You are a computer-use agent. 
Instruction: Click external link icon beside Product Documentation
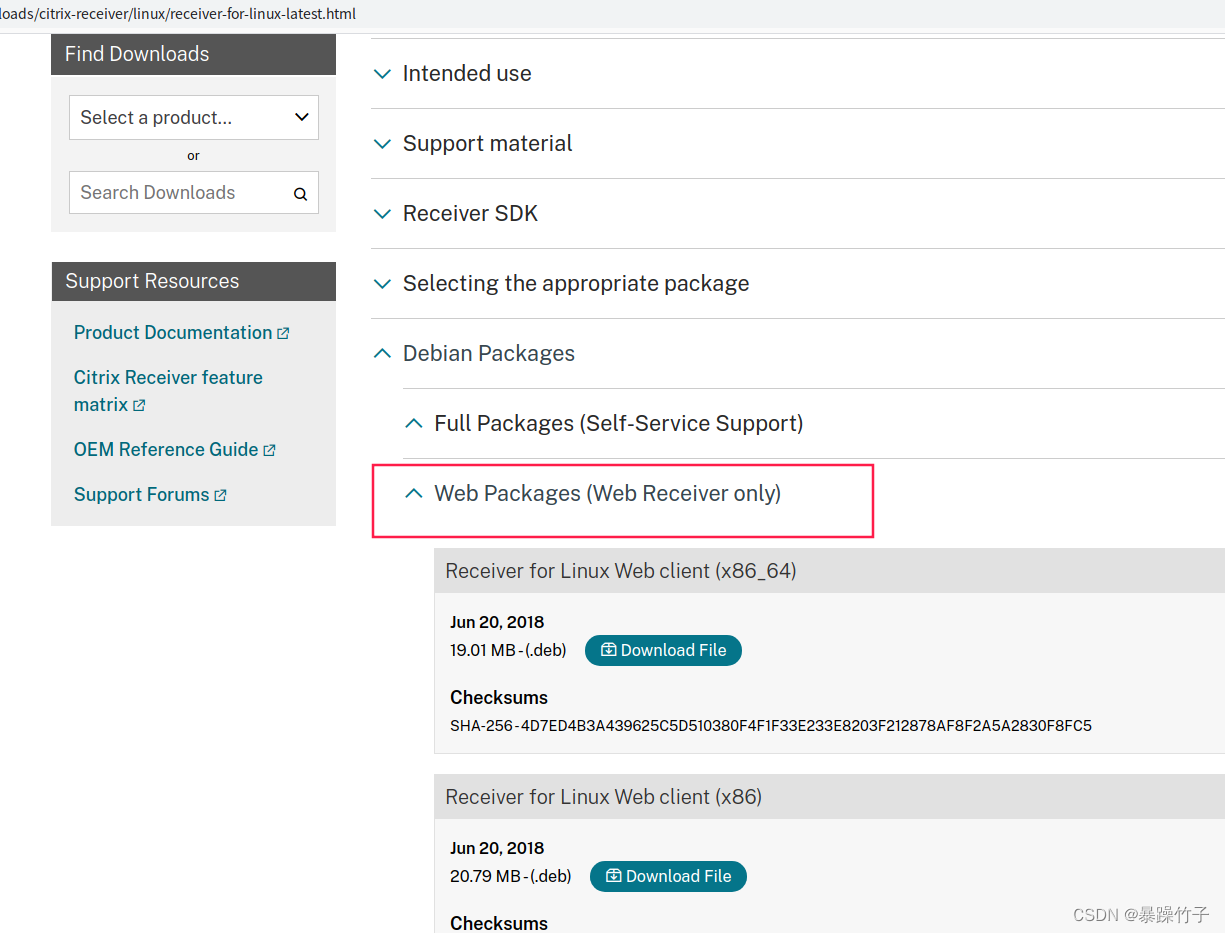click(283, 333)
